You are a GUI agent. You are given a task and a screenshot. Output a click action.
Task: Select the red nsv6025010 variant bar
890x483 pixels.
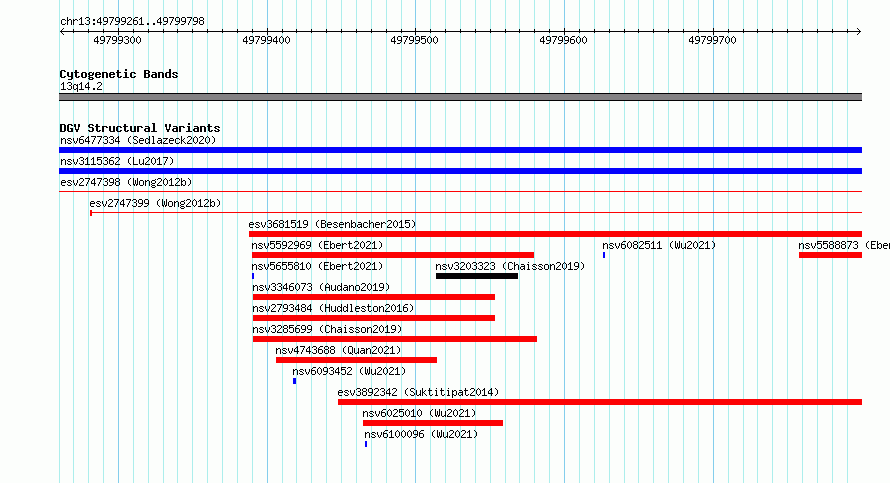coord(433,423)
